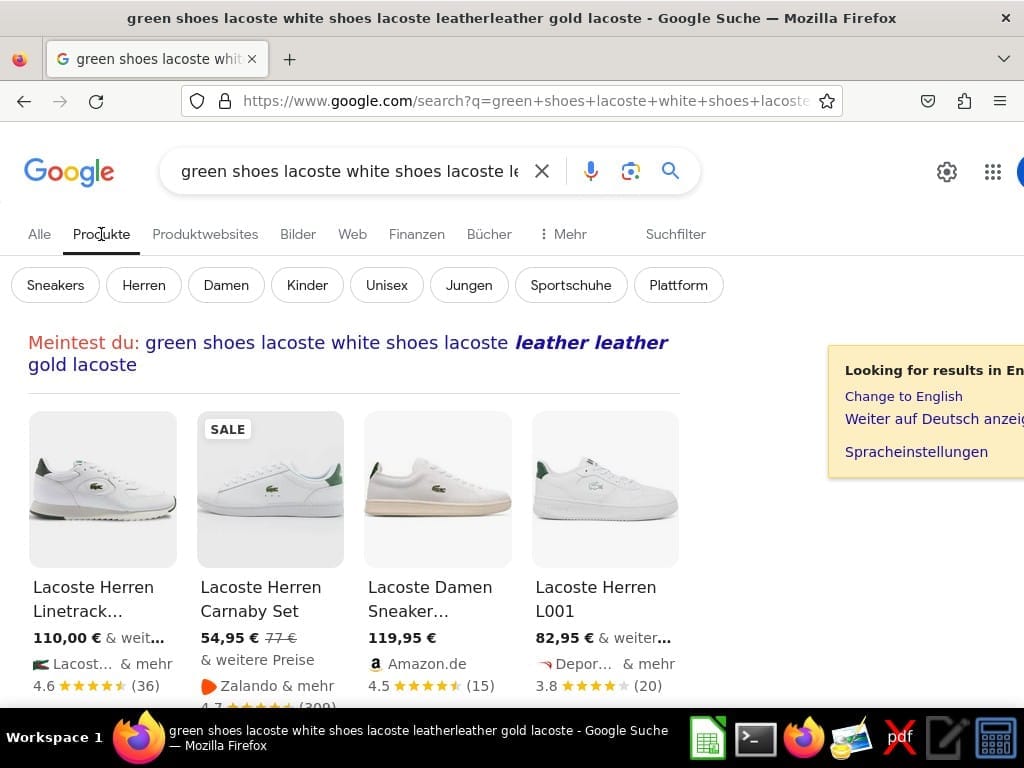
Task: Toggle the Jungen filter chip
Action: 469,285
